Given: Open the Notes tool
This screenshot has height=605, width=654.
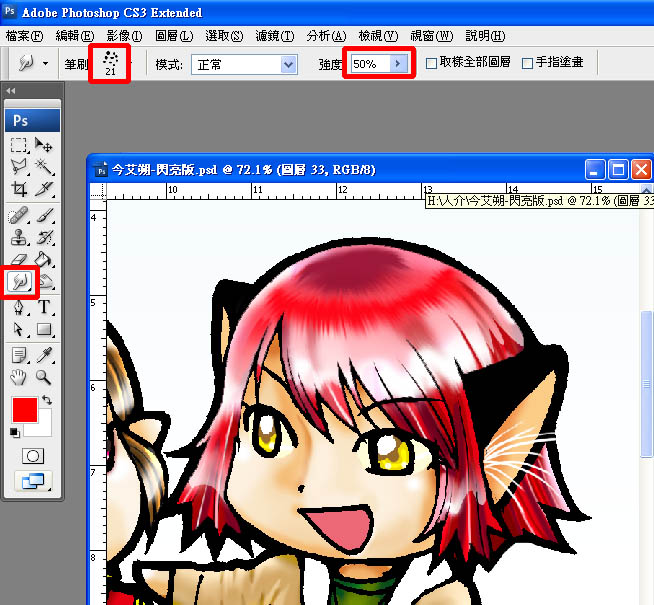Looking at the screenshot, I should (19, 356).
